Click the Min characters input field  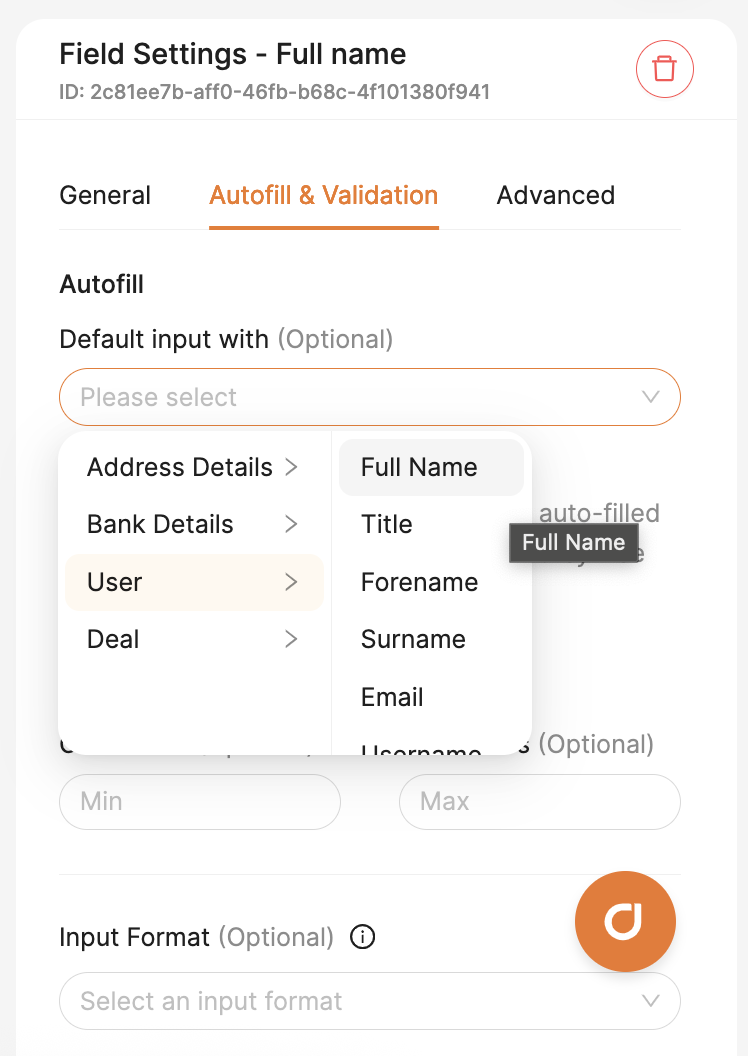tap(200, 801)
